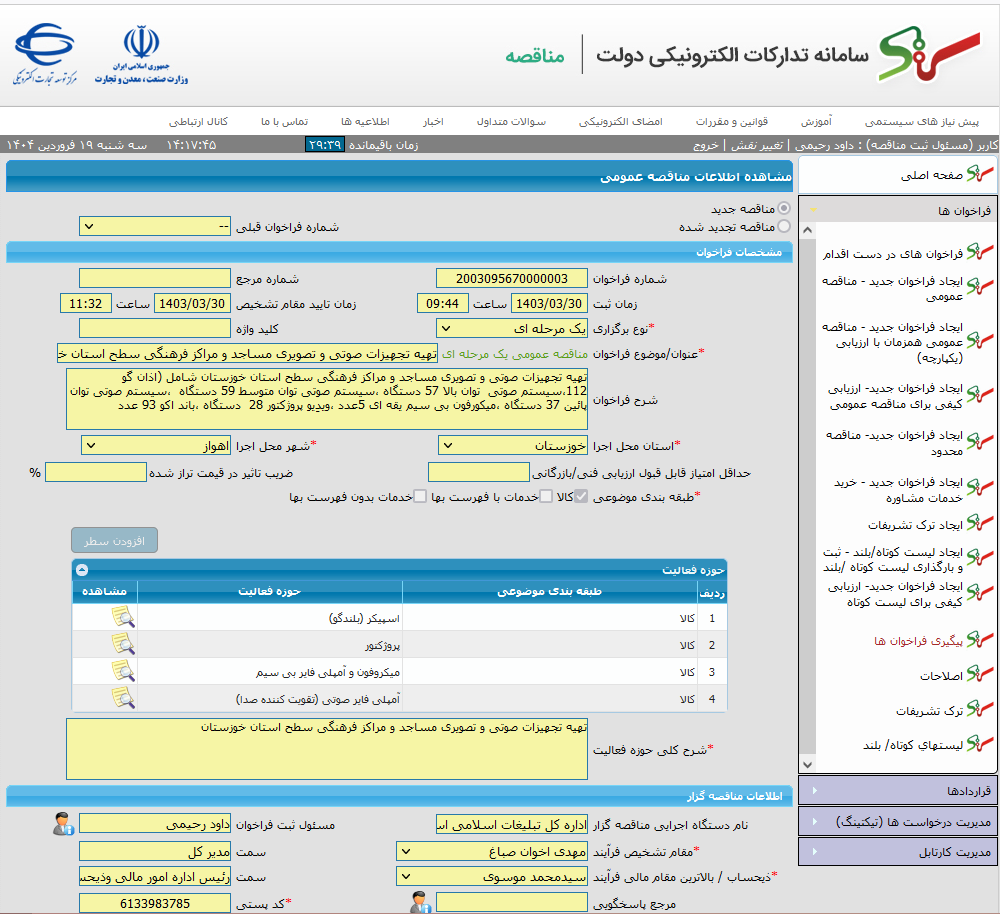Click the ضریب تاثیر در قیمت تراز شده field

click(x=96, y=472)
